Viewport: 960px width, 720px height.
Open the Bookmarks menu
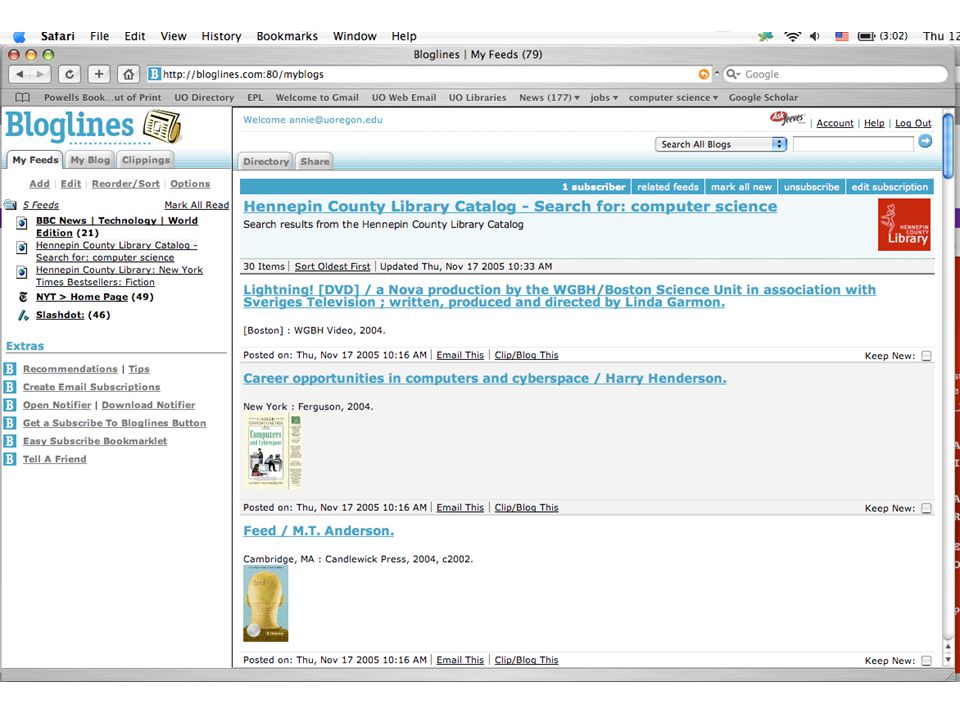[287, 36]
